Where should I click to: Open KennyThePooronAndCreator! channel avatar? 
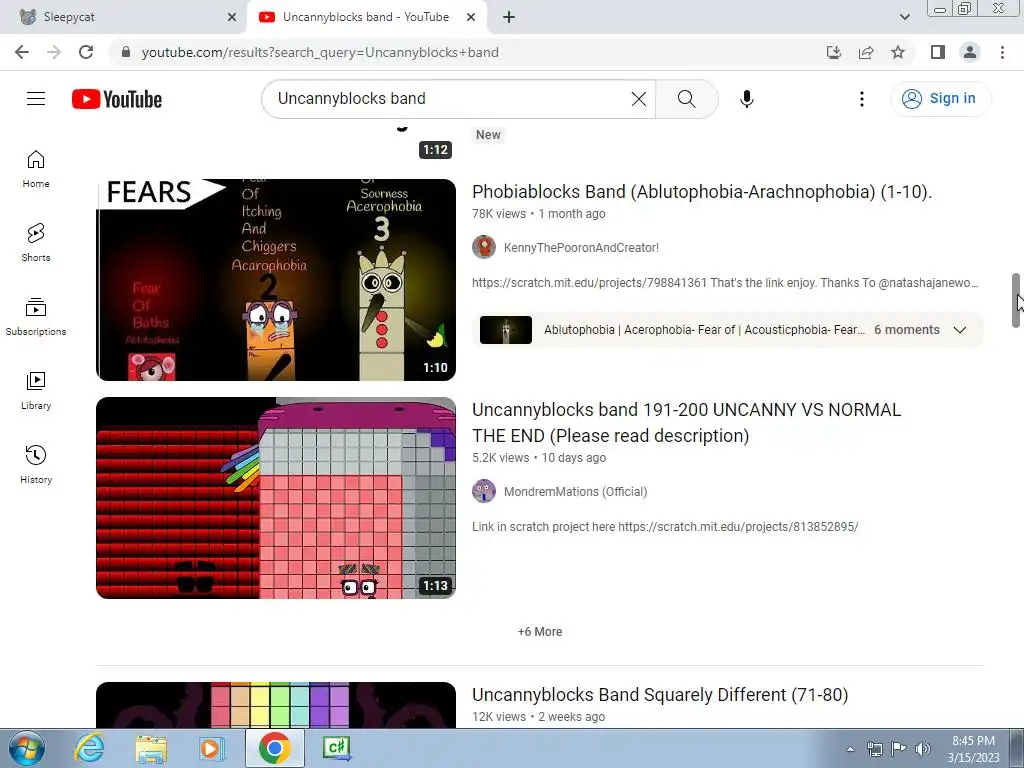[x=484, y=248]
